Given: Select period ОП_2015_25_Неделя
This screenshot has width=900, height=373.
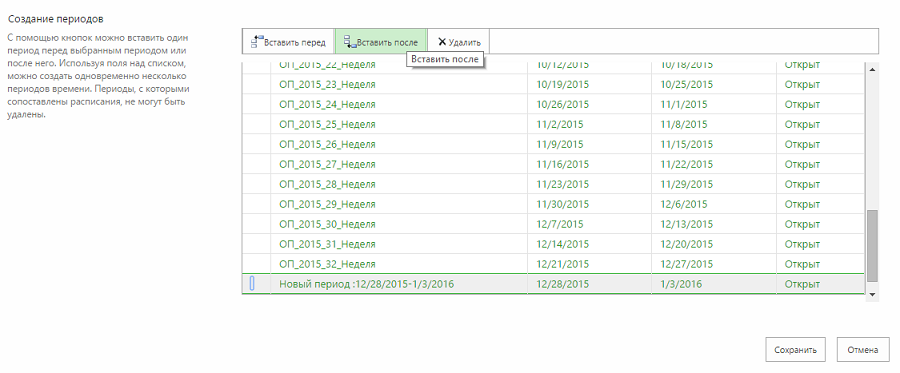Looking at the screenshot, I should click(x=327, y=125).
